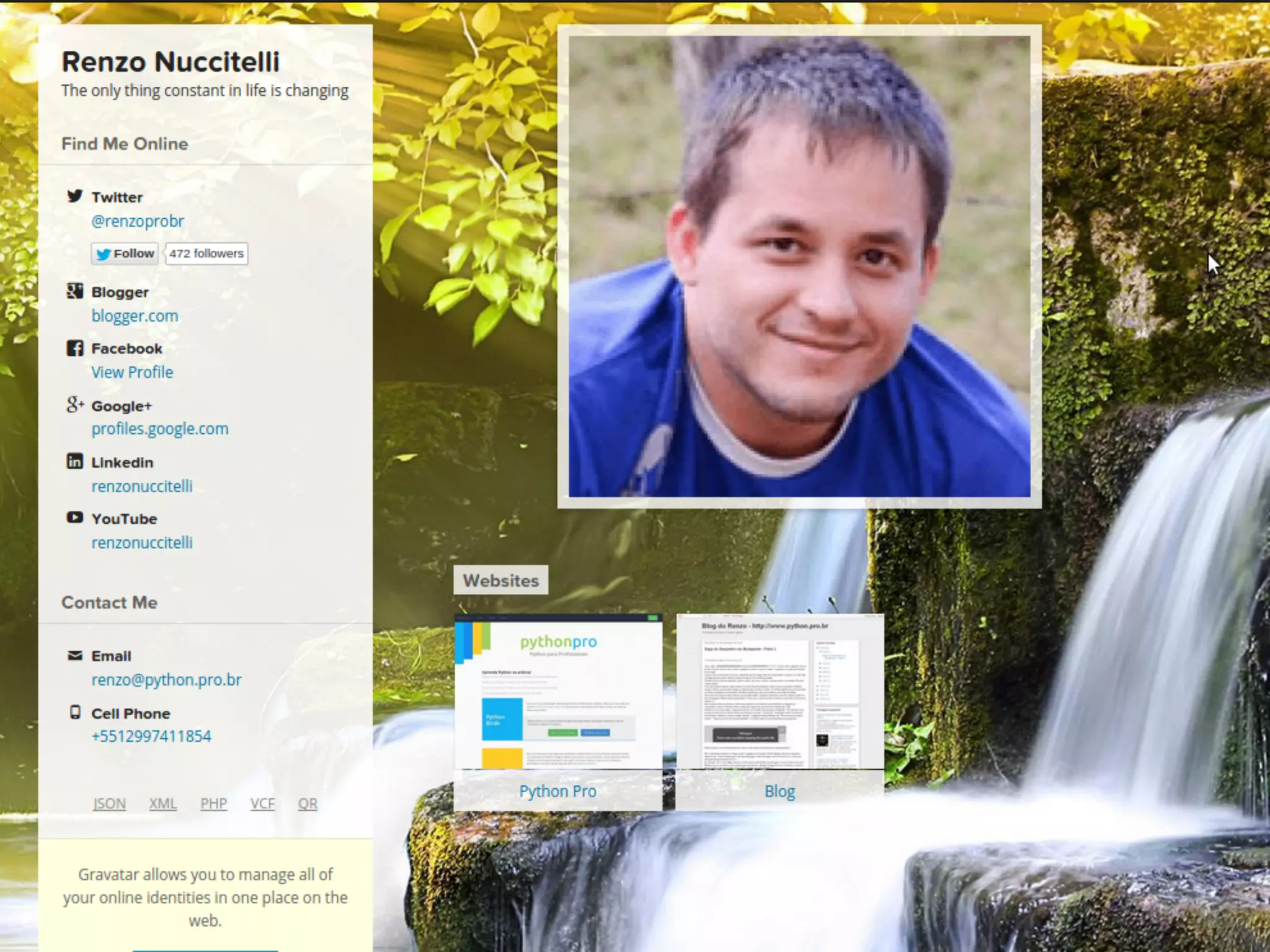The width and height of the screenshot is (1270, 952).
Task: Click the tagline about life changing
Action: (x=205, y=91)
